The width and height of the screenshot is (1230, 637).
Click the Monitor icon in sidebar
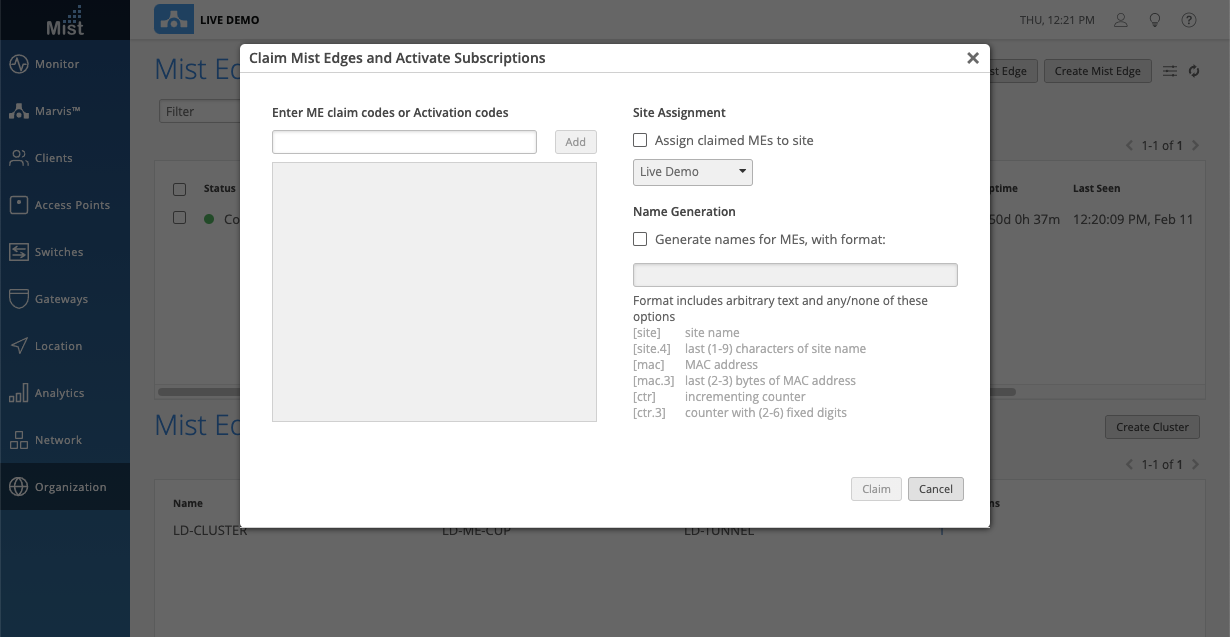click(x=19, y=64)
